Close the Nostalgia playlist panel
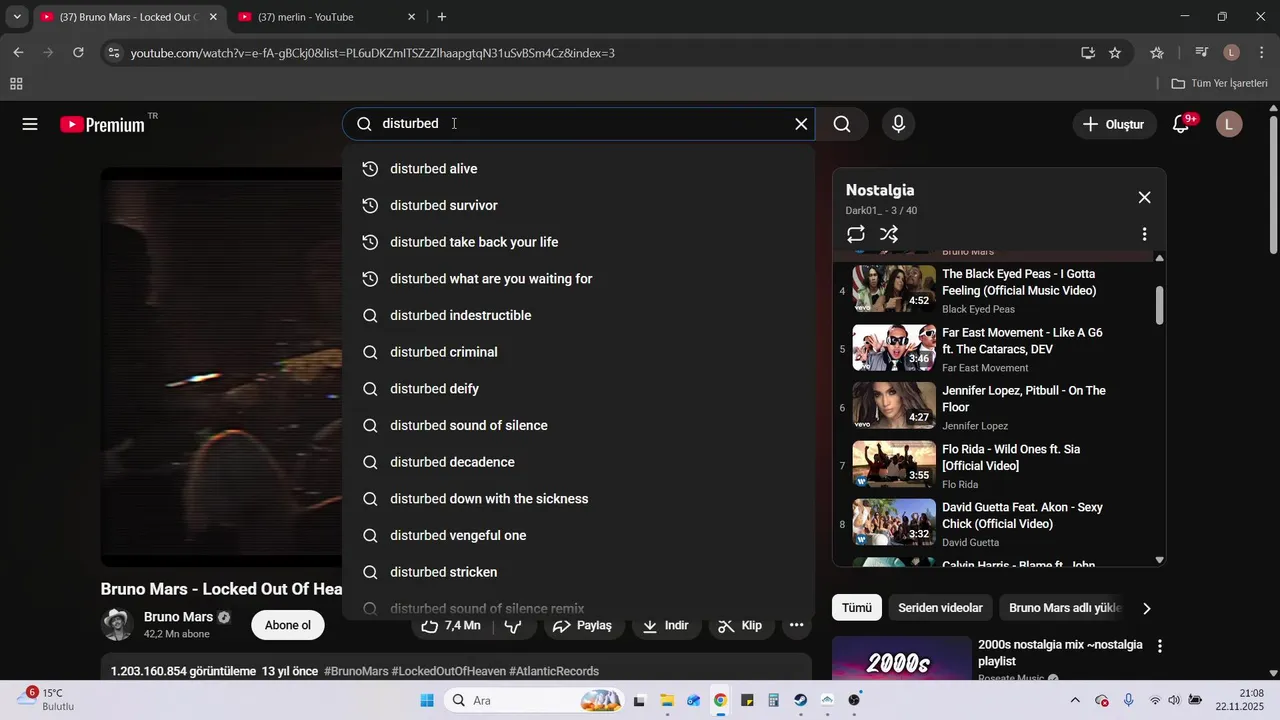1280x720 pixels. (x=1144, y=197)
